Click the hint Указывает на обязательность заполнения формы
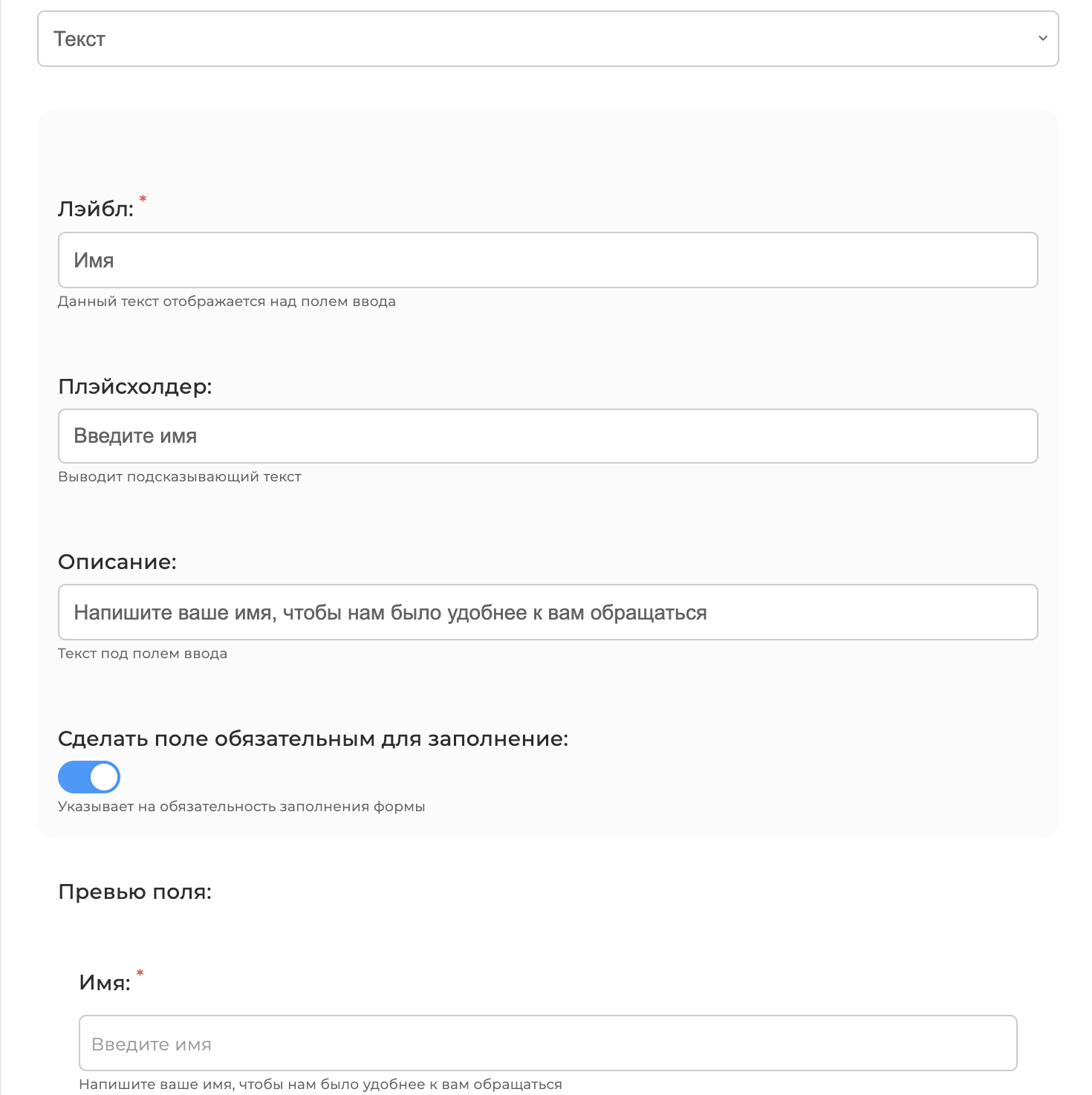Image resolution: width=1092 pixels, height=1095 pixels. pos(241,807)
